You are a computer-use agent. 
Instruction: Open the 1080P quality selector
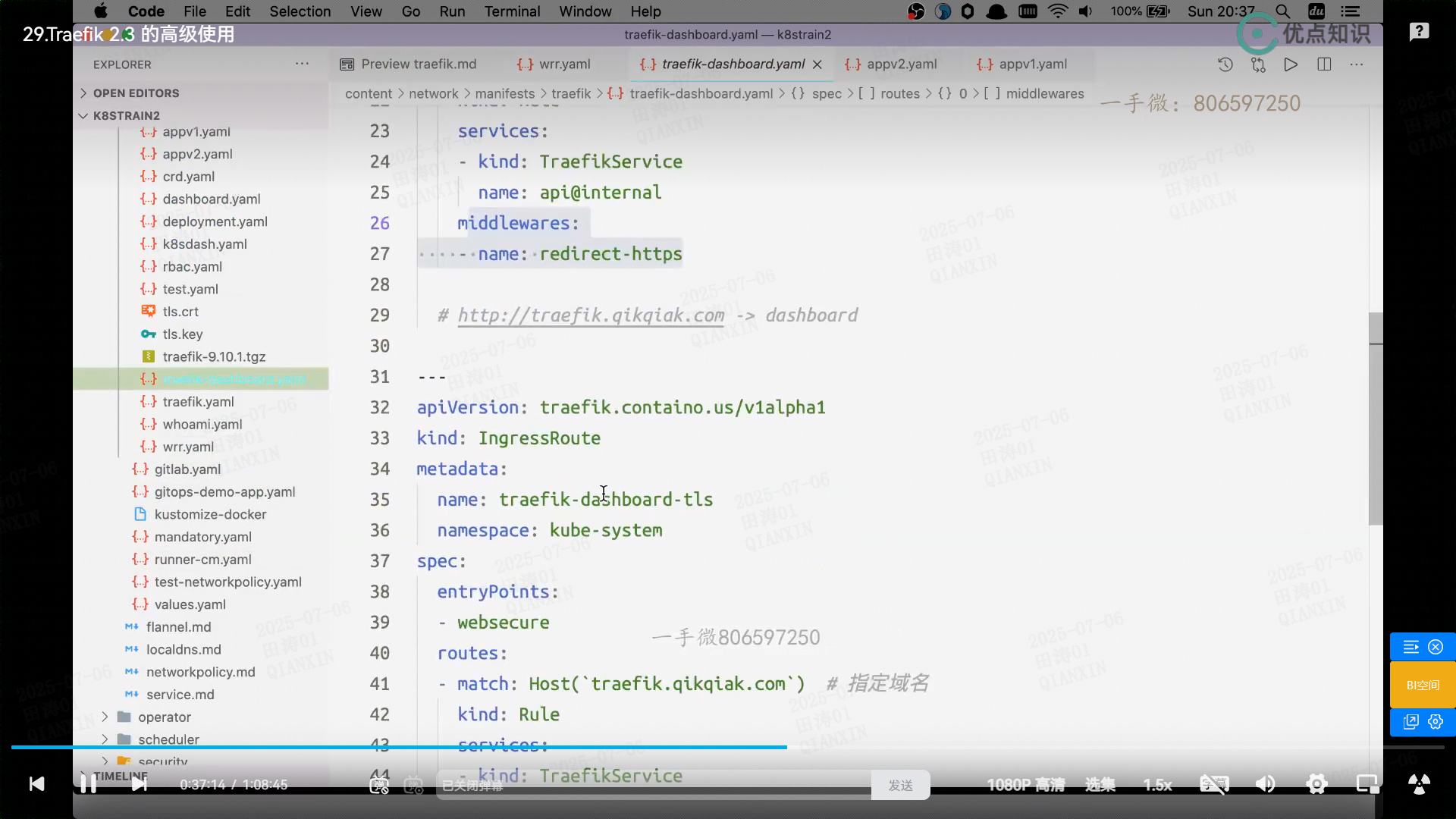1025,785
